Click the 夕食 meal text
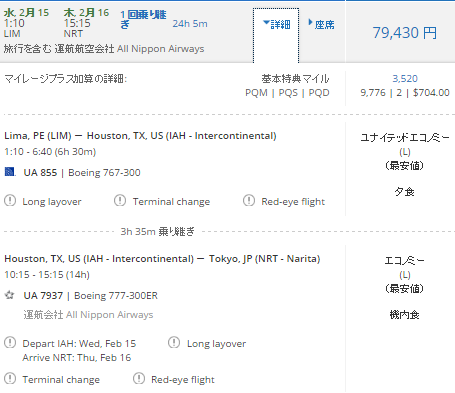455x393 pixels. pos(404,192)
